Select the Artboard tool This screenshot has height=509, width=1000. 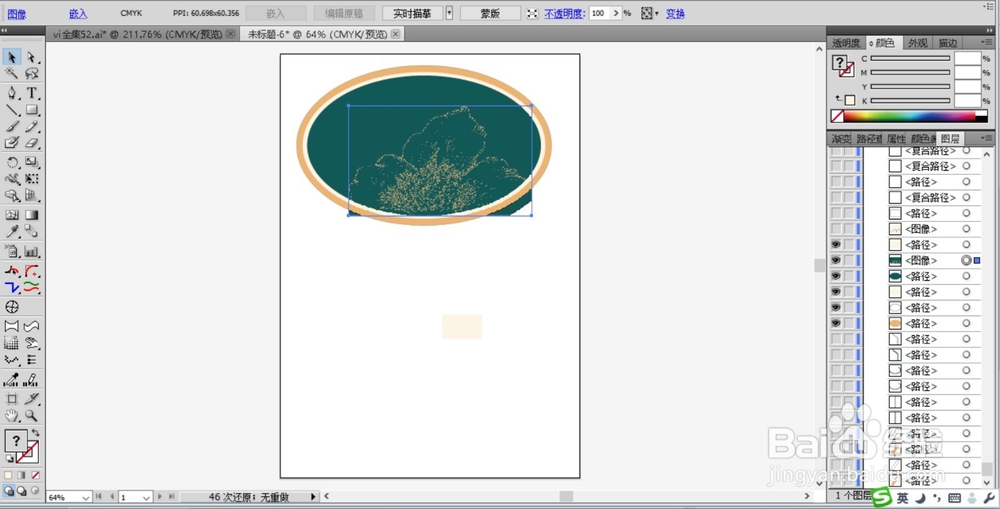pyautogui.click(x=11, y=399)
